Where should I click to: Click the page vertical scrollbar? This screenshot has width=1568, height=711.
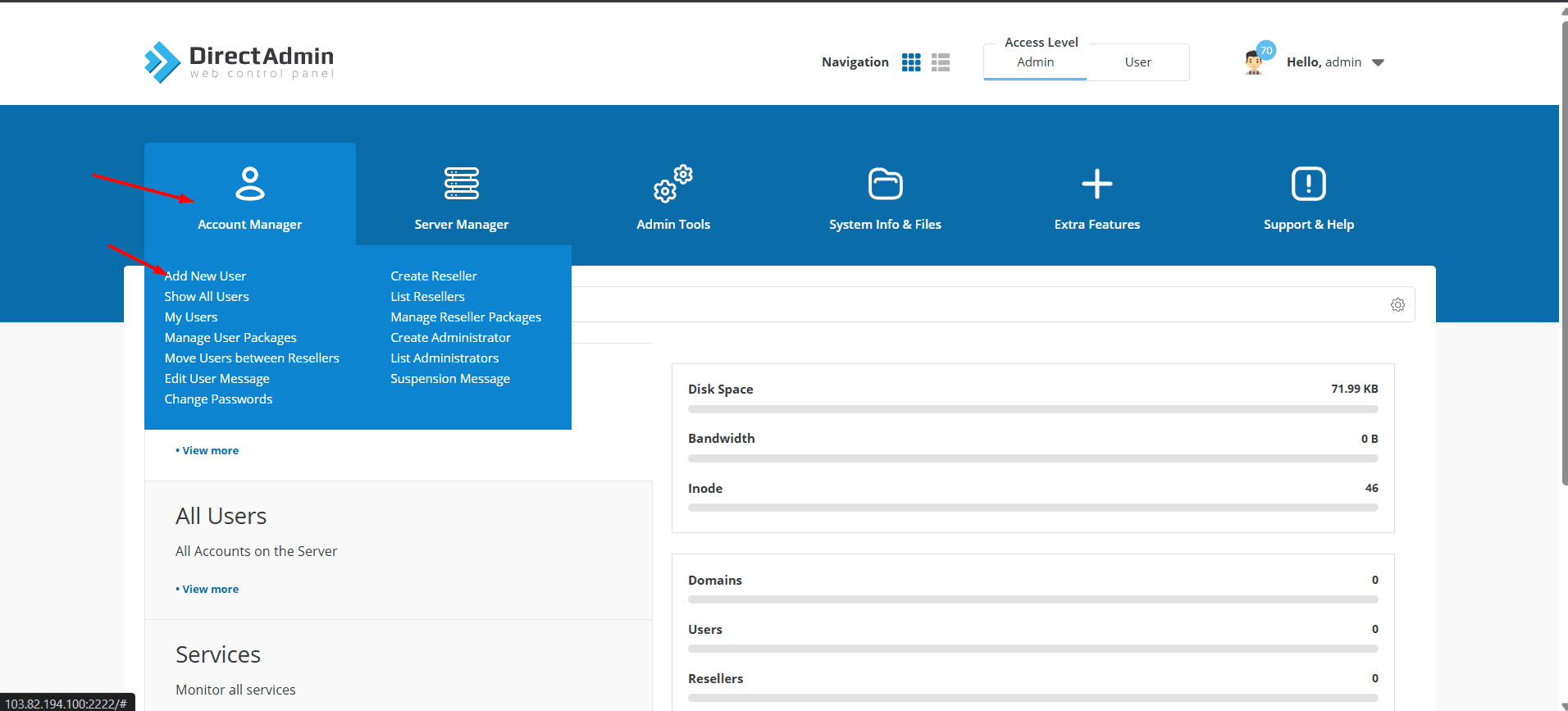point(1563,246)
